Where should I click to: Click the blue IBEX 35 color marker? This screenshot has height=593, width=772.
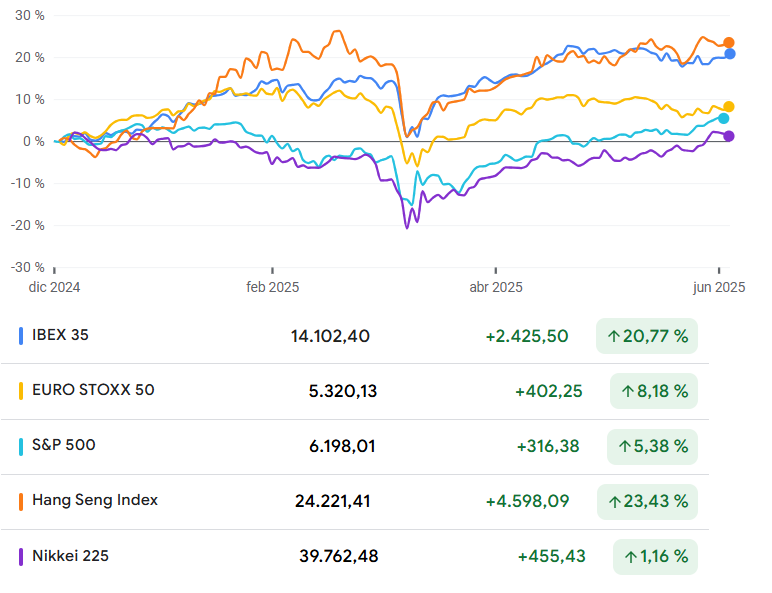(x=21, y=336)
